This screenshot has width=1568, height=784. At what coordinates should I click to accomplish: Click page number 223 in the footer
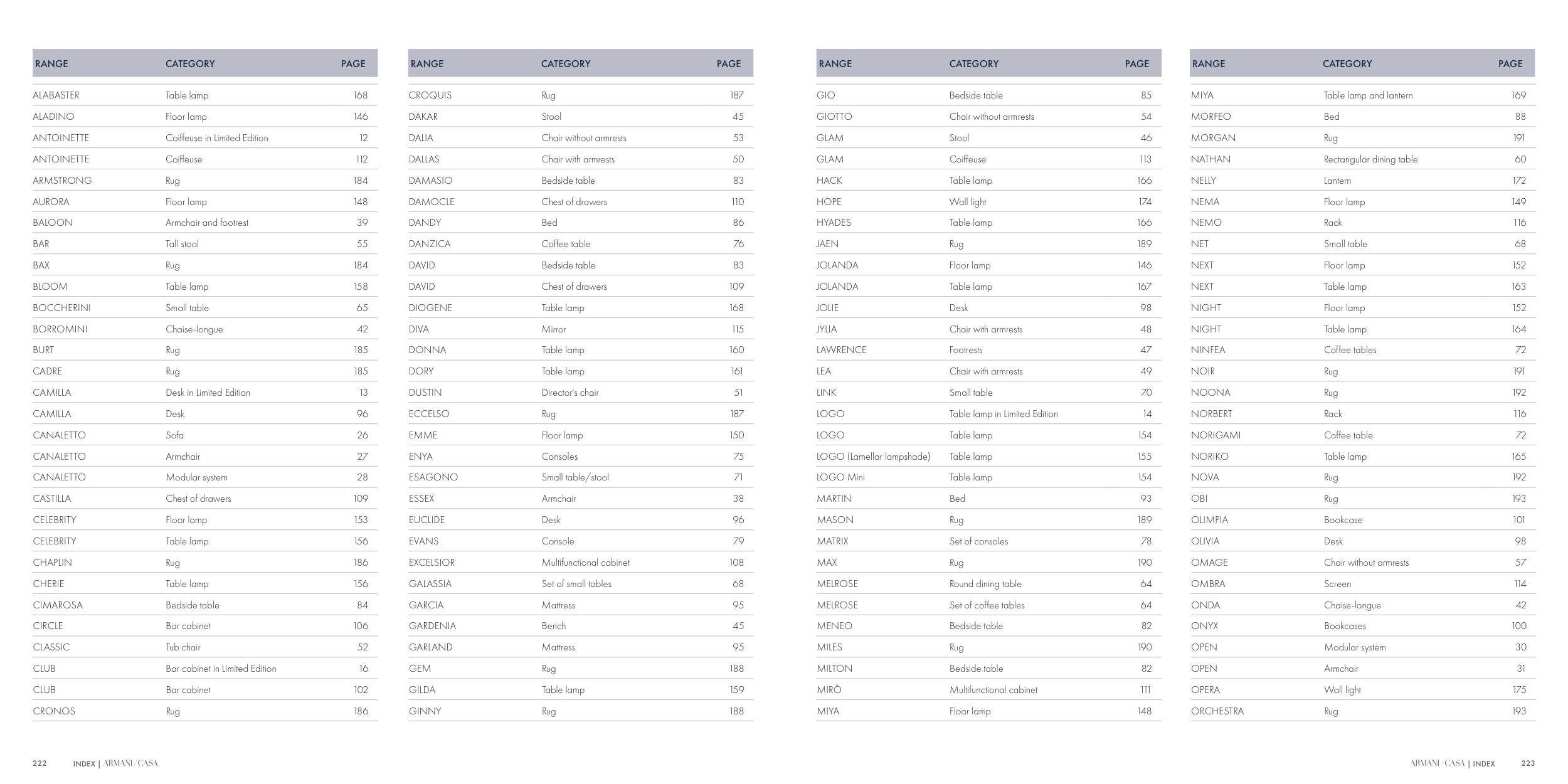tap(1528, 763)
